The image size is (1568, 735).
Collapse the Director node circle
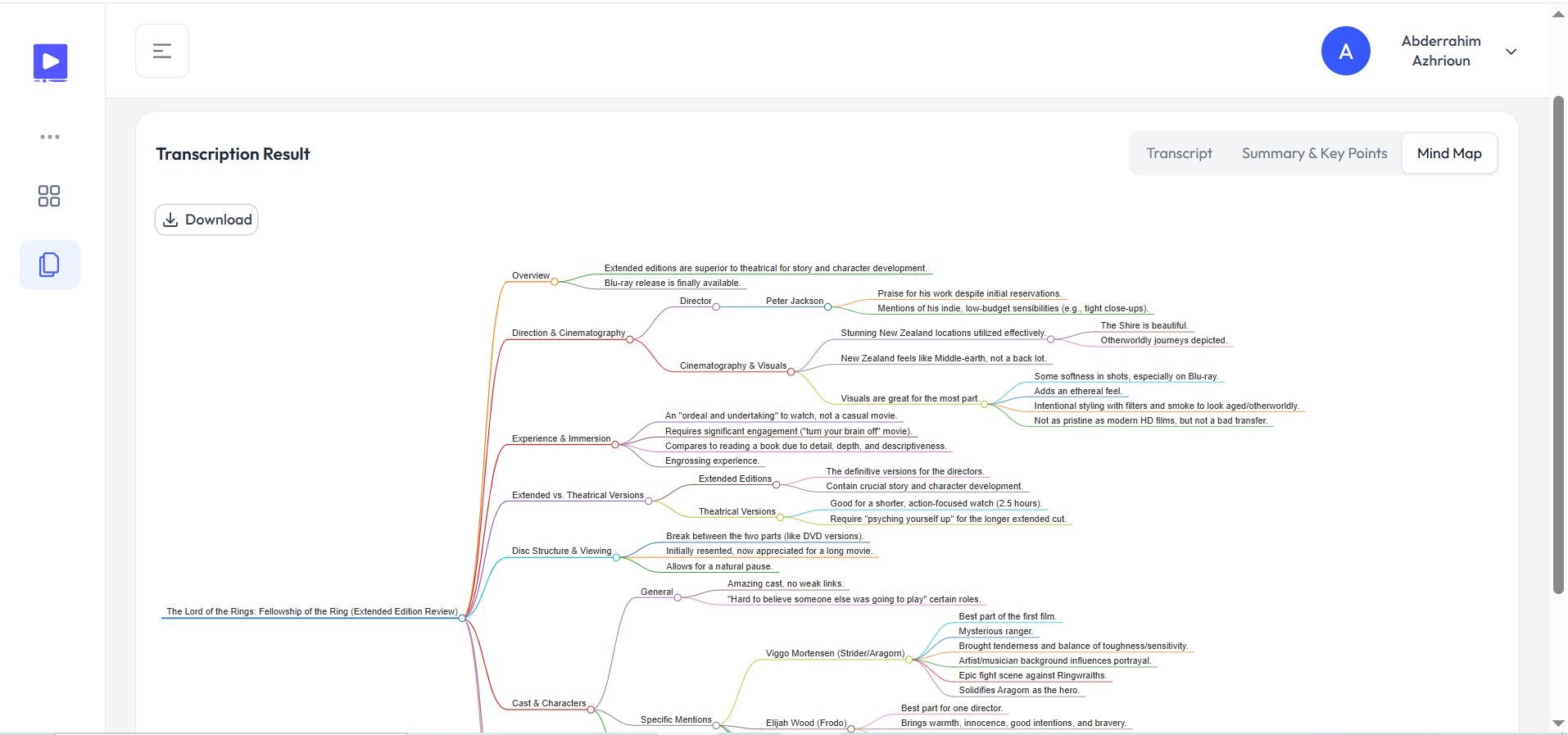[716, 307]
